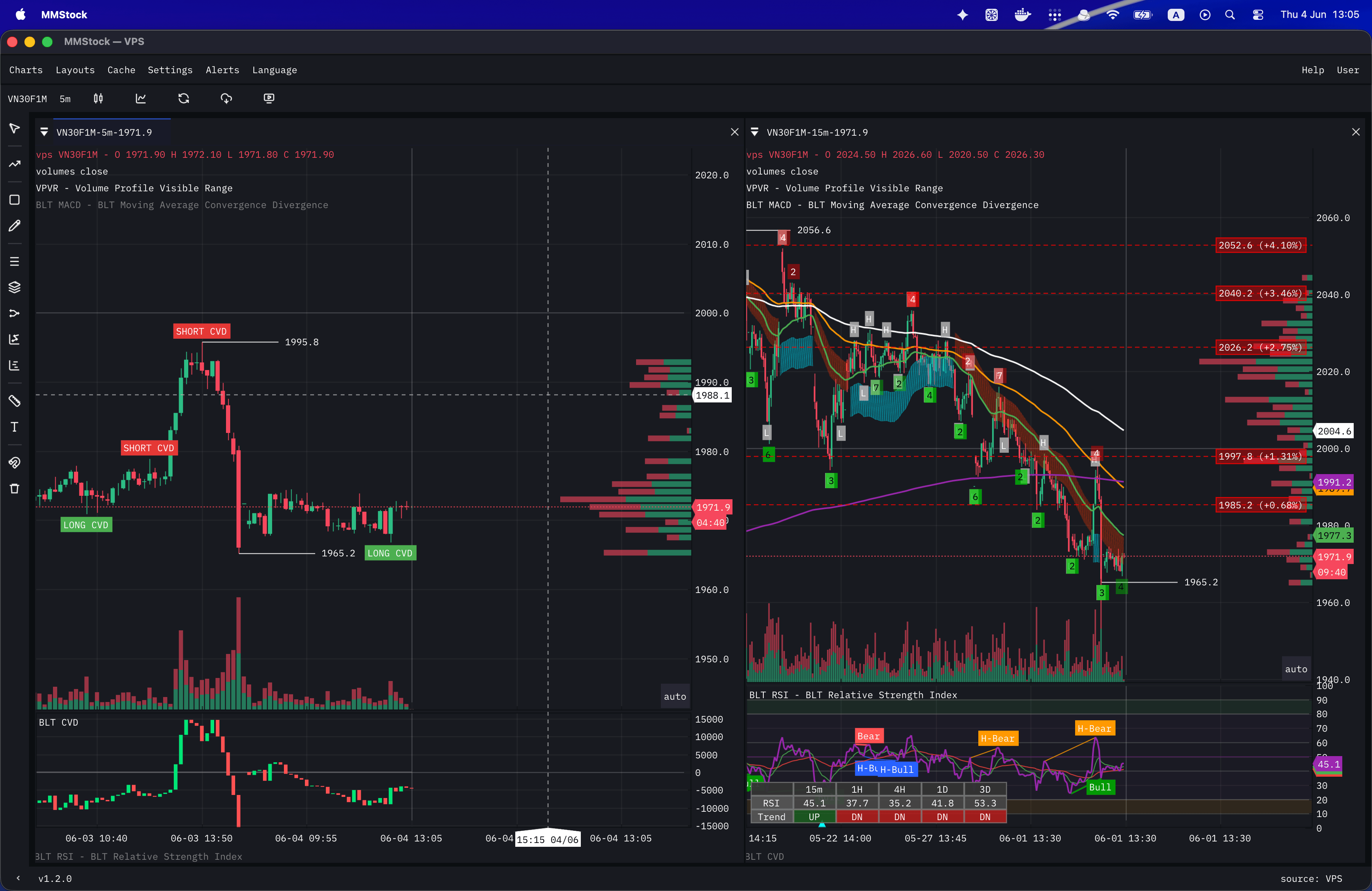Viewport: 1372px width, 891px height.
Task: Toggle VPVR indicator on 5m chart
Action: (x=134, y=189)
